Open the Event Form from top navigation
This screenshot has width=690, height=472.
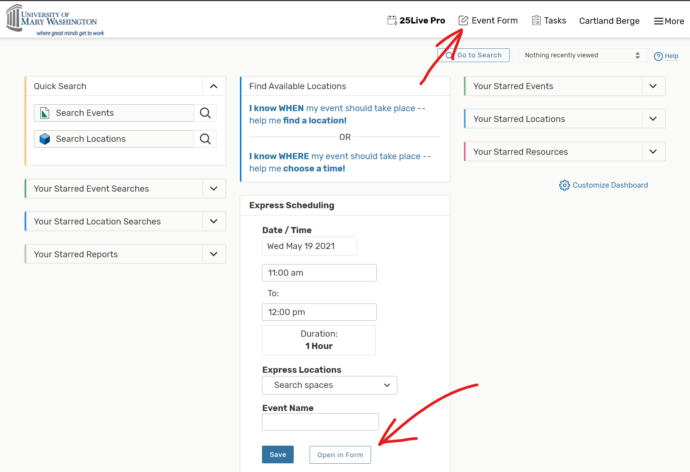(488, 21)
